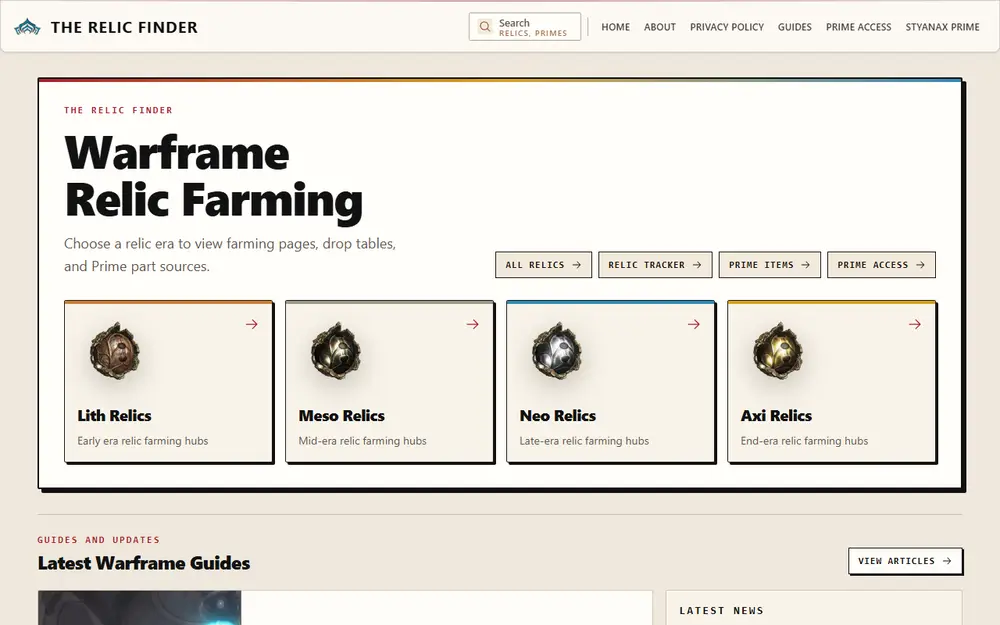Select the silver Neo relic image
The image size is (1000, 625).
click(x=557, y=351)
